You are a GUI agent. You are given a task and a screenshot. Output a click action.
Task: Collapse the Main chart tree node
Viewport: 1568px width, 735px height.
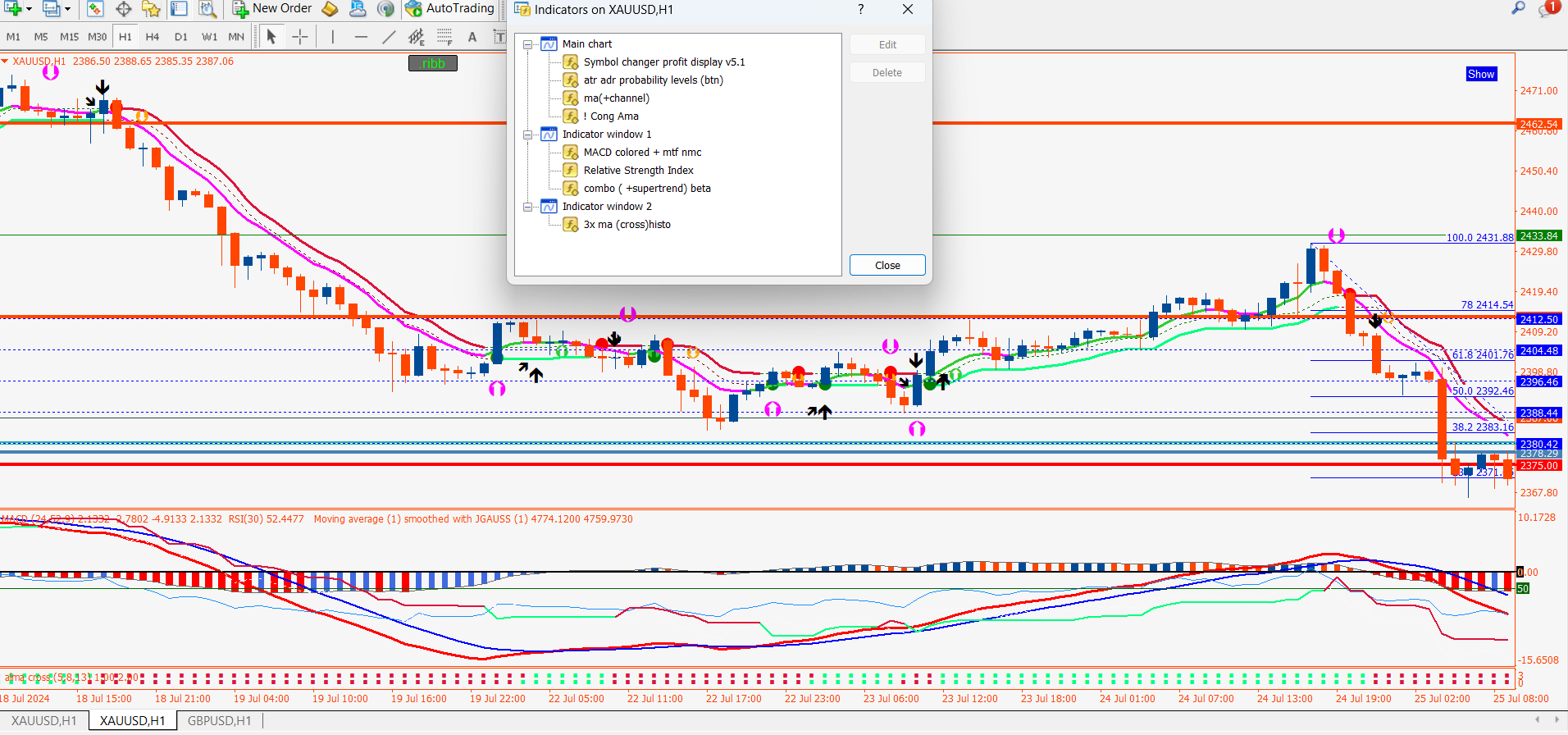tap(528, 44)
